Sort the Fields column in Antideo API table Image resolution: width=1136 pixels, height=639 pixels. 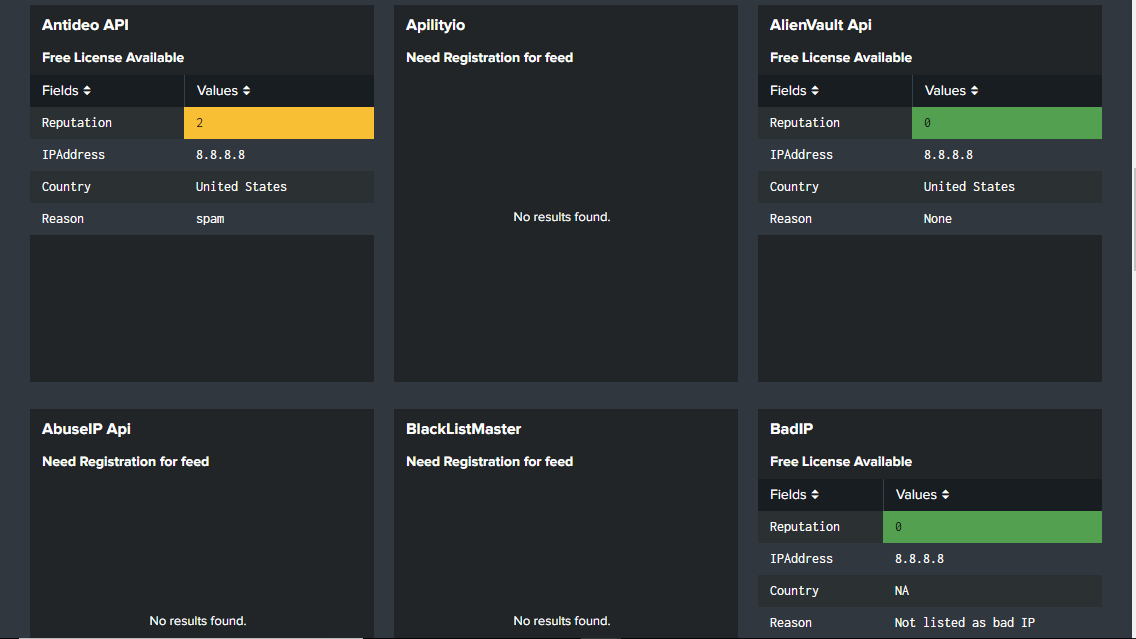pos(67,90)
